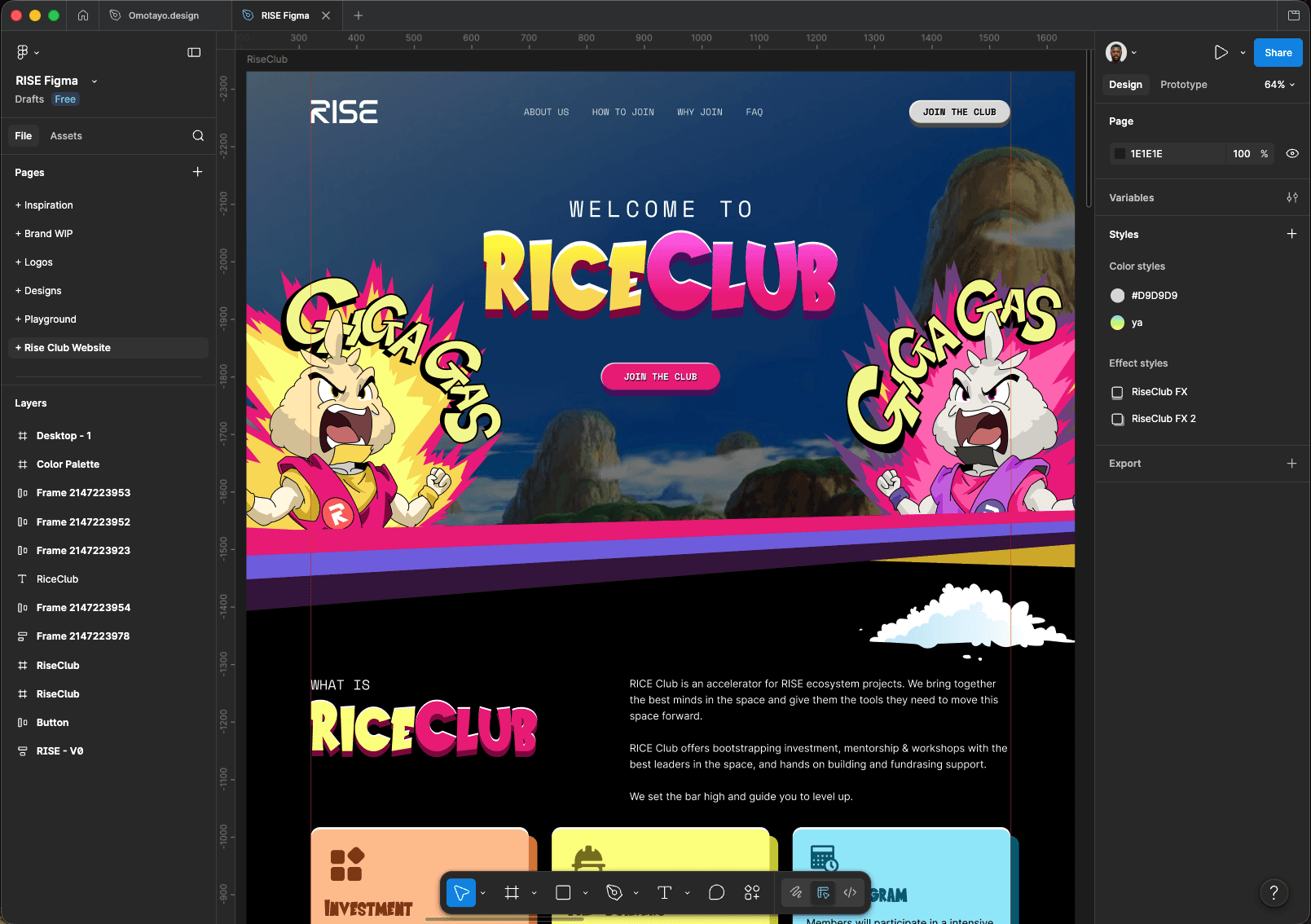Select the Rectangle shape tool
1311x924 pixels.
563,893
